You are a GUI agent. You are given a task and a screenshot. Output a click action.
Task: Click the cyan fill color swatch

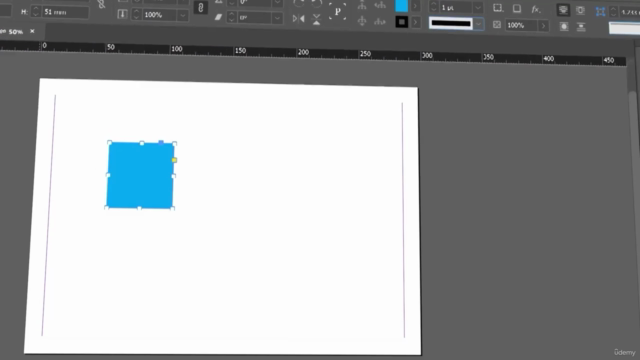[401, 6]
